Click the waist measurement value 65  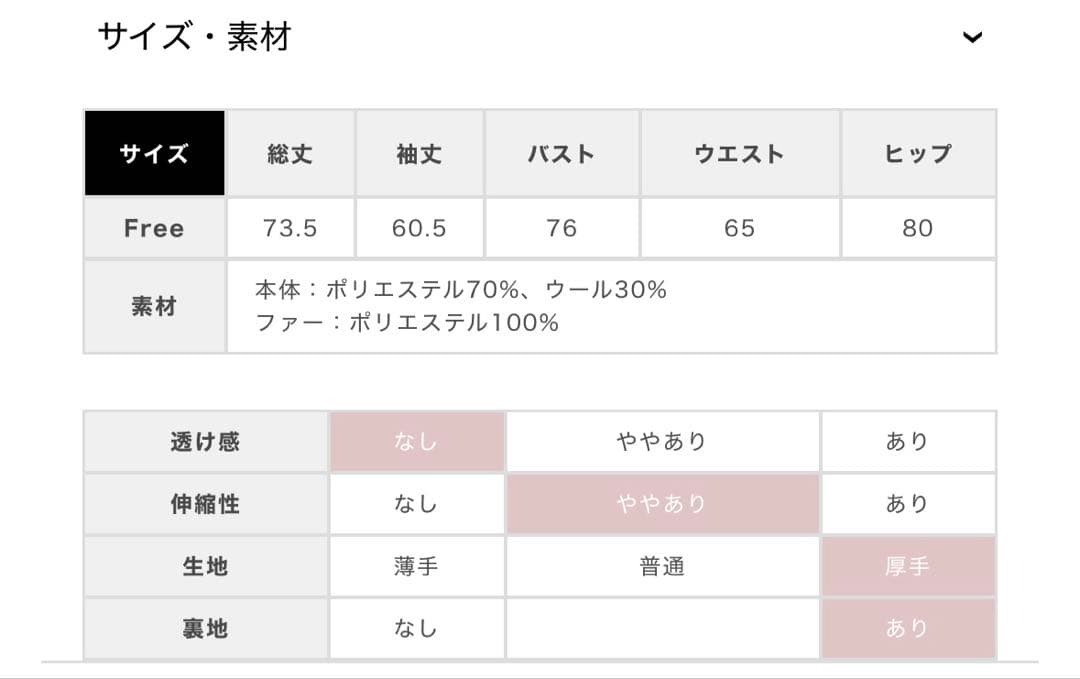point(739,228)
